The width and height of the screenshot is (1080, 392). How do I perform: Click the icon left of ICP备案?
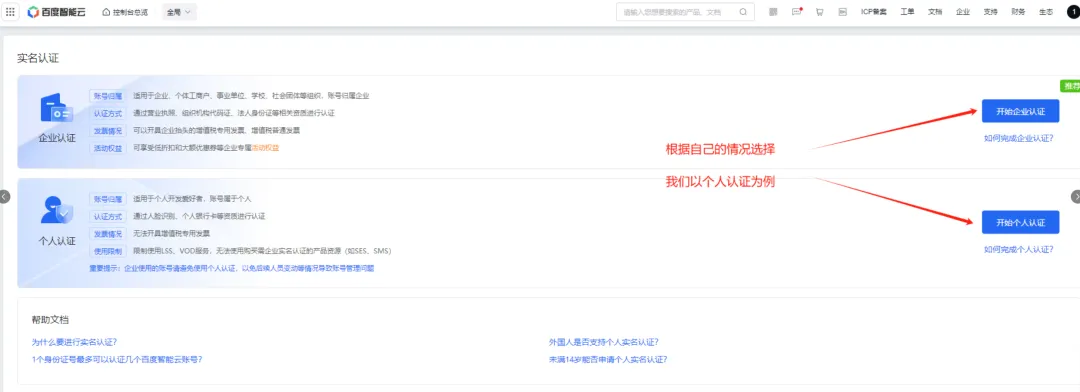click(842, 12)
